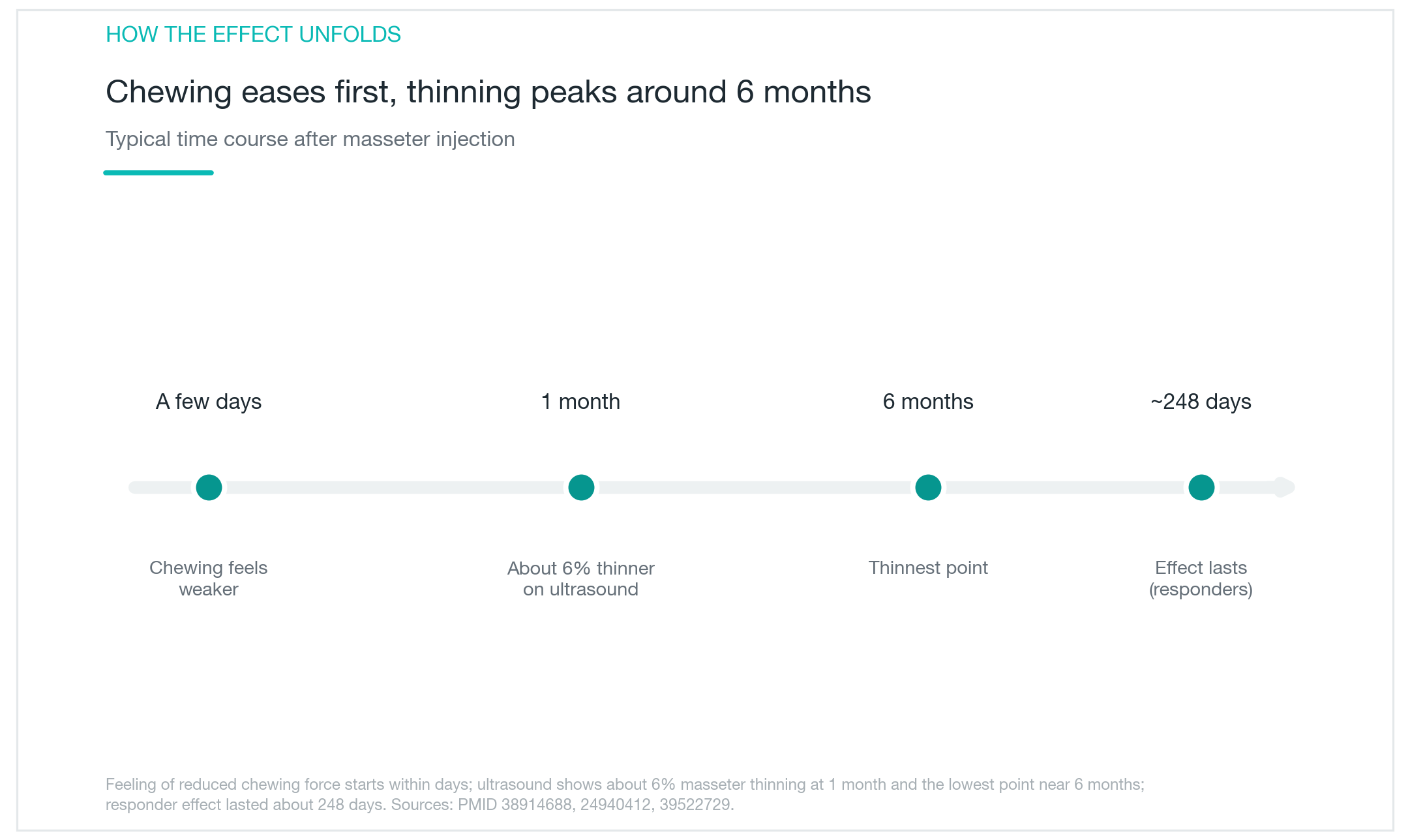
Task: Click the '6 months' timeline dot
Action: (928, 487)
